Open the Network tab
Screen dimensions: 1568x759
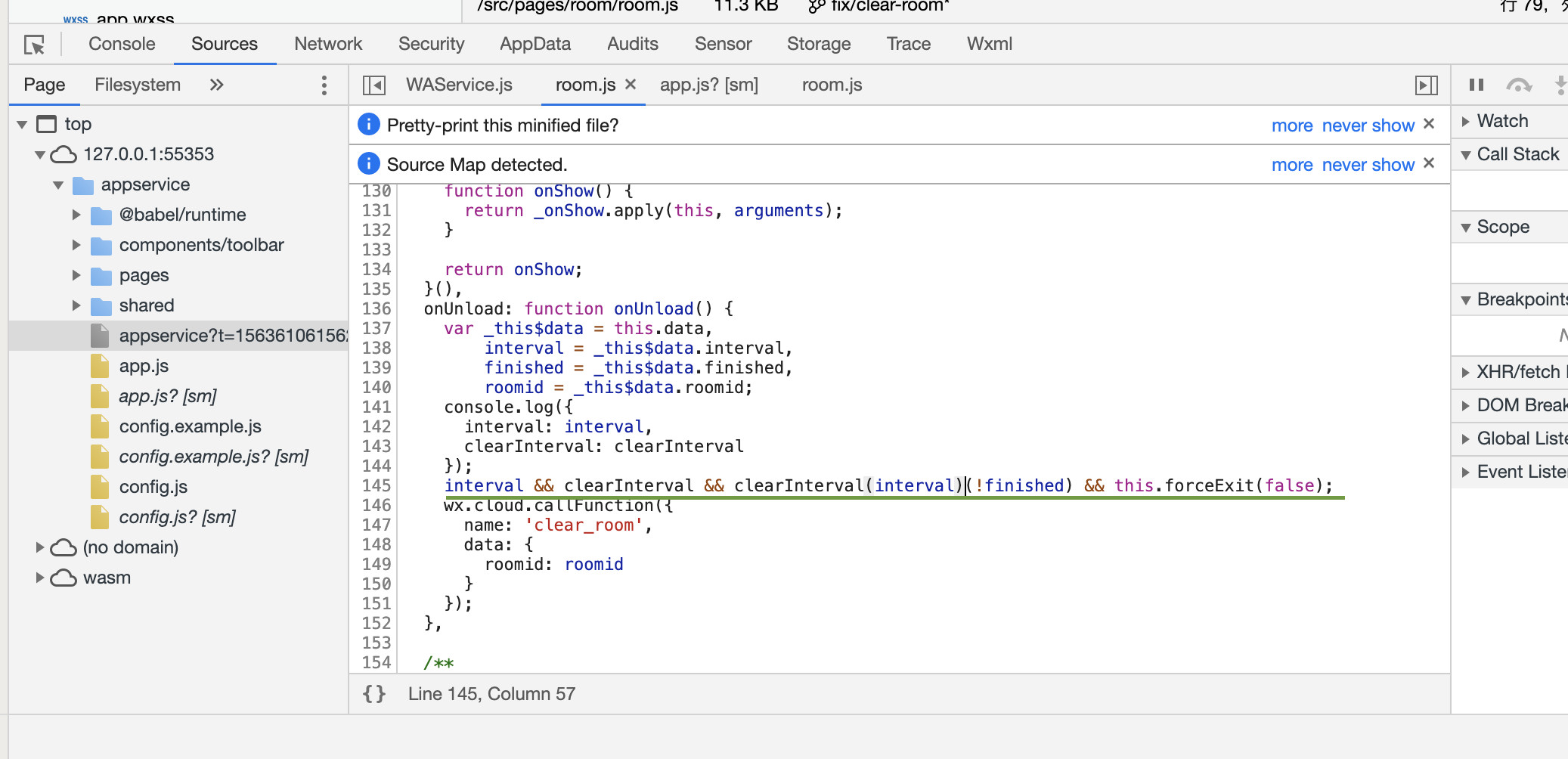[x=328, y=44]
